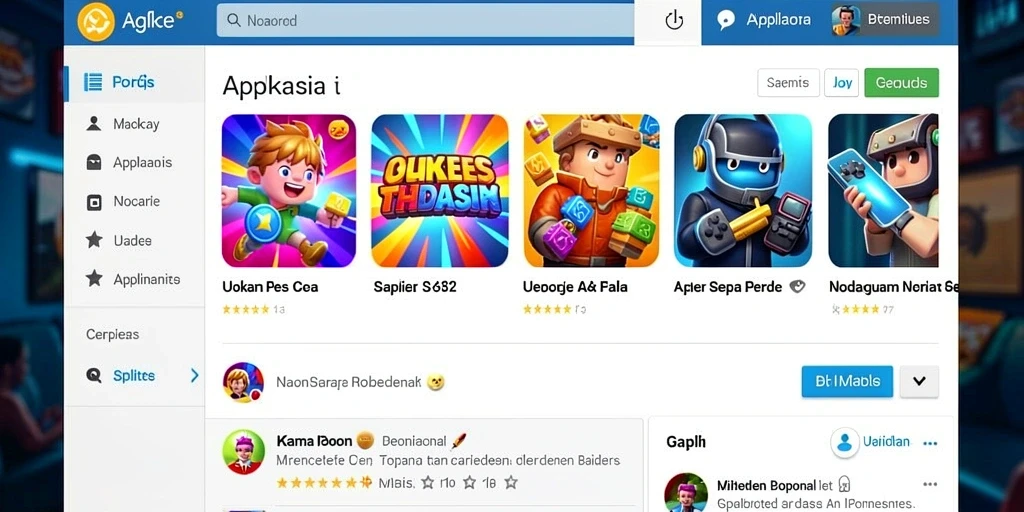
Task: Click the Joy button
Action: click(842, 83)
